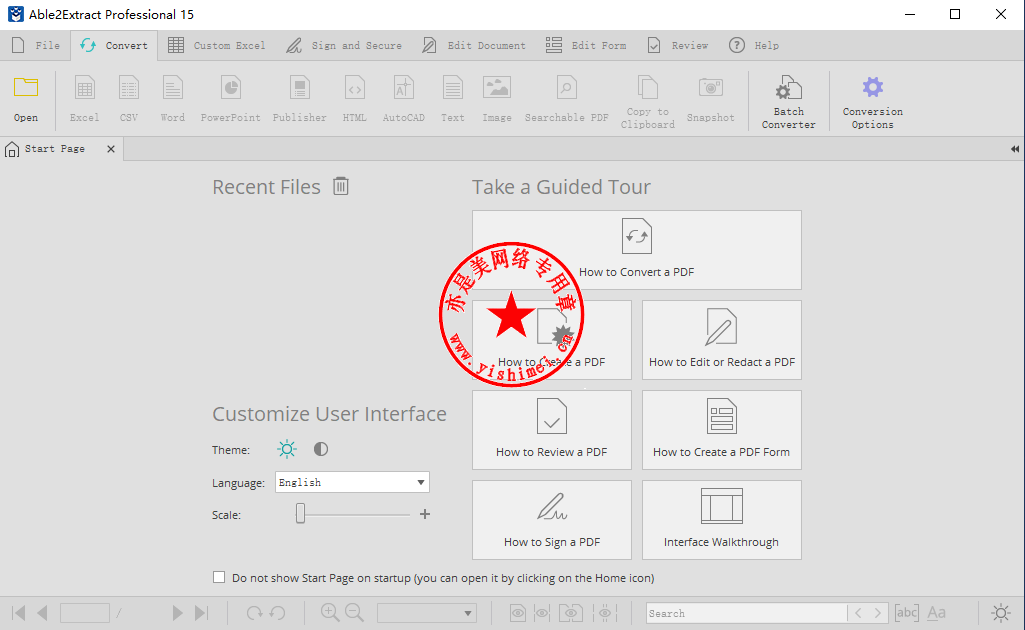1025x630 pixels.
Task: Jump to last page in bottom bar
Action: click(201, 612)
